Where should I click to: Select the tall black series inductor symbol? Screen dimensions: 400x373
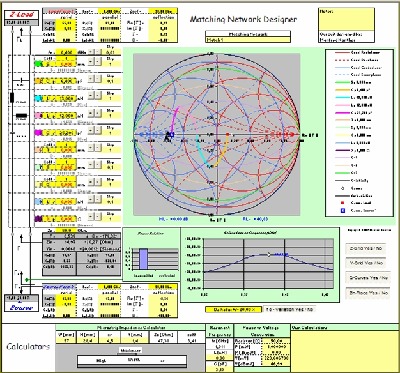click(x=13, y=98)
